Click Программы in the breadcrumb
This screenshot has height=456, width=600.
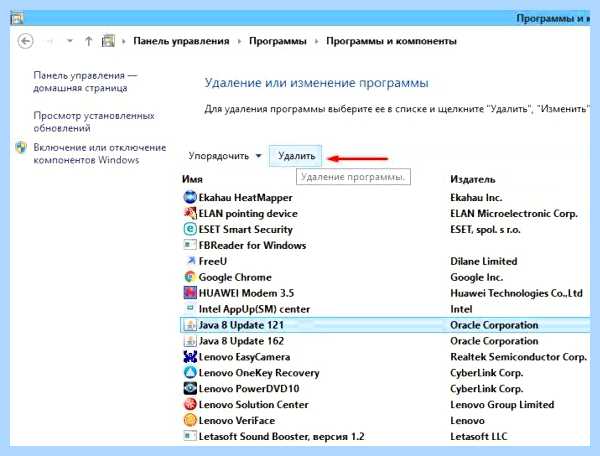tap(278, 41)
